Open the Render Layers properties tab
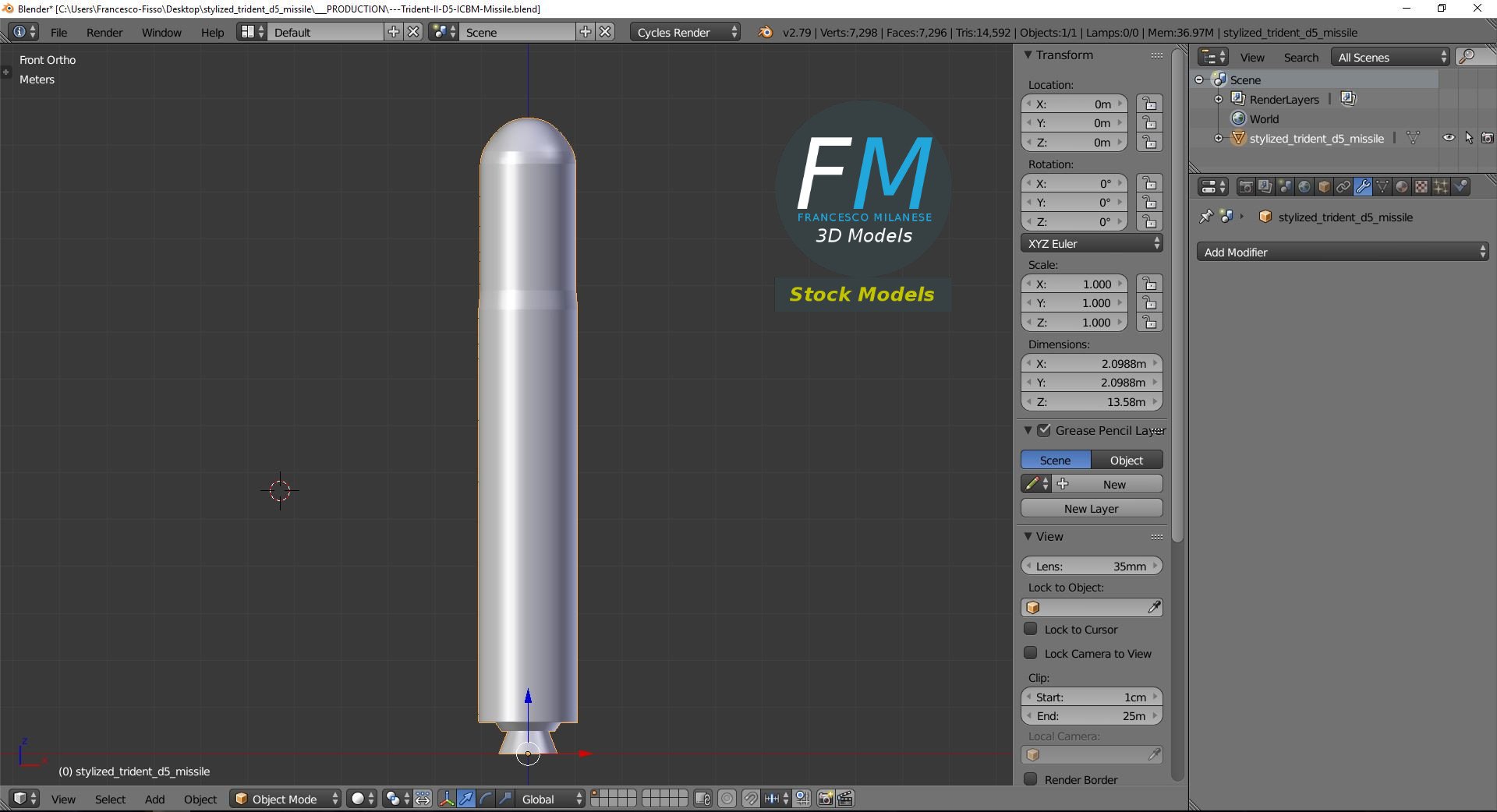Viewport: 1497px width, 812px height. (1265, 187)
